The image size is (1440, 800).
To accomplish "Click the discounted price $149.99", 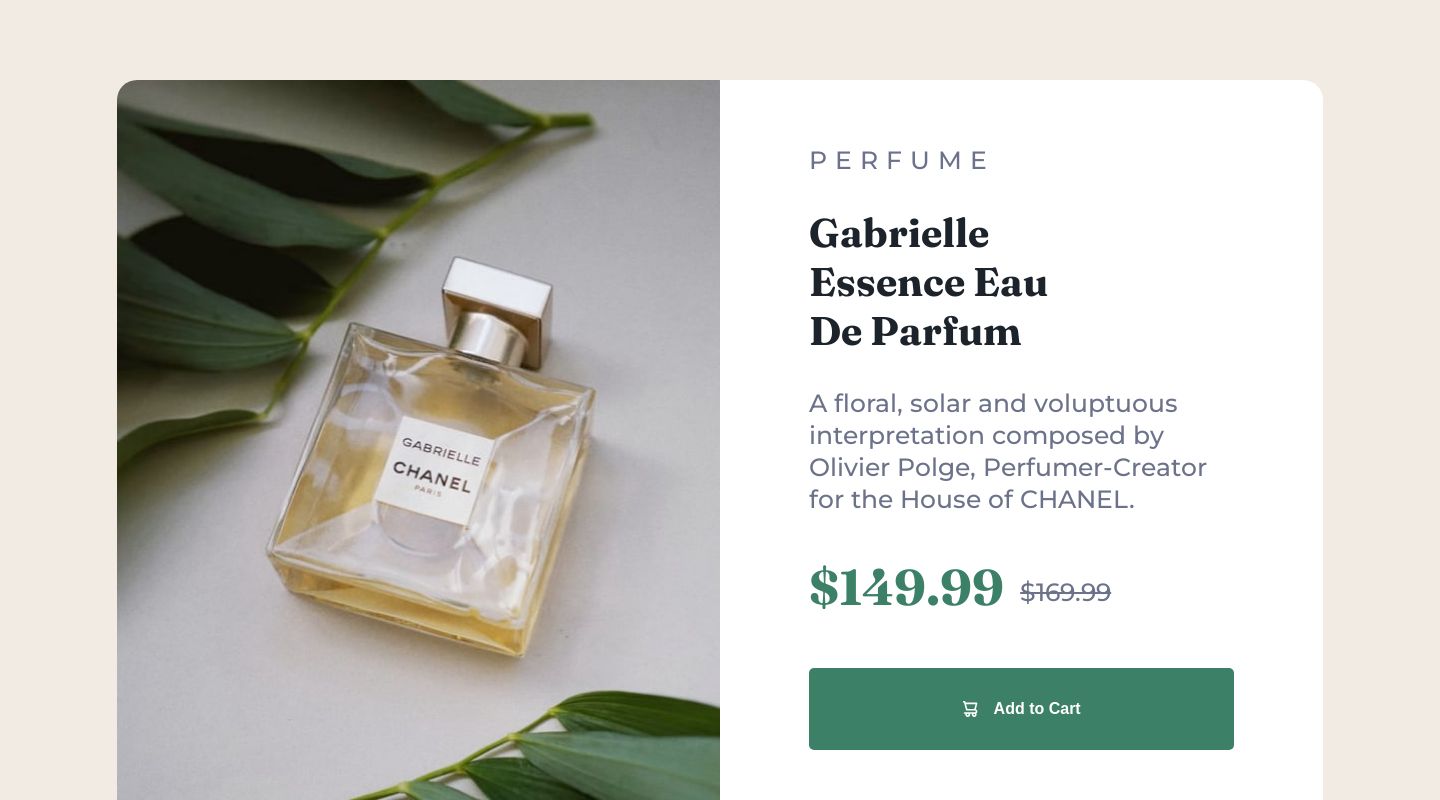I will [906, 587].
